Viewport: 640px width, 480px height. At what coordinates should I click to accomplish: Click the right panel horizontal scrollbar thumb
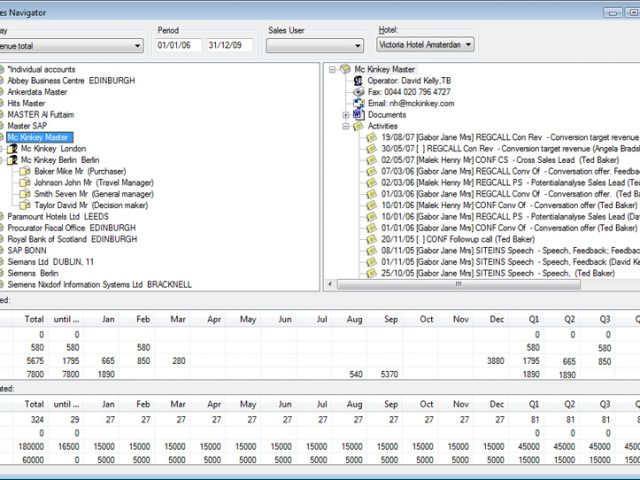[459, 284]
